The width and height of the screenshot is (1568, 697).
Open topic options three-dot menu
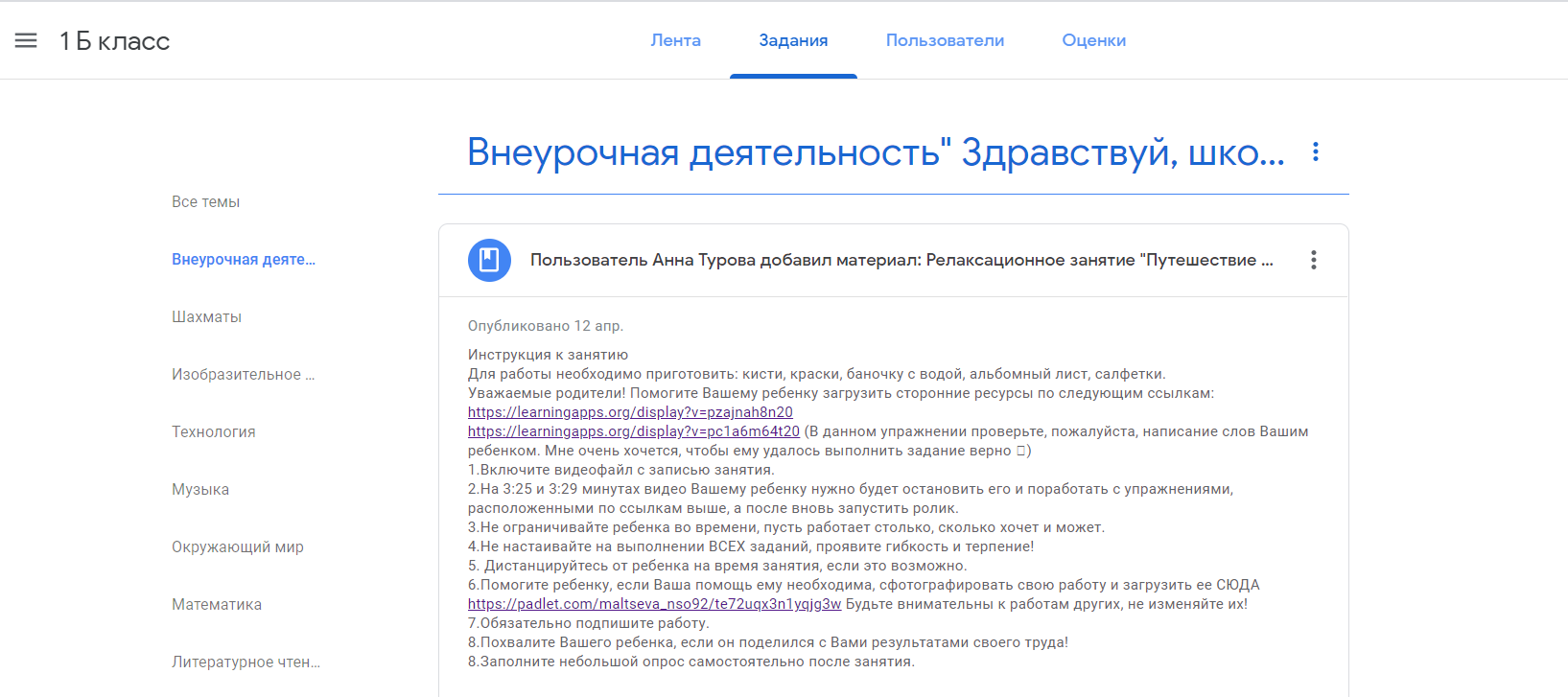(1315, 151)
